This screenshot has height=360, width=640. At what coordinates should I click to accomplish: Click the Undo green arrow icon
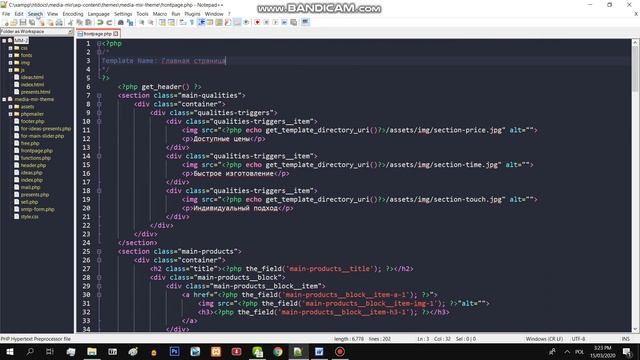(100, 22)
